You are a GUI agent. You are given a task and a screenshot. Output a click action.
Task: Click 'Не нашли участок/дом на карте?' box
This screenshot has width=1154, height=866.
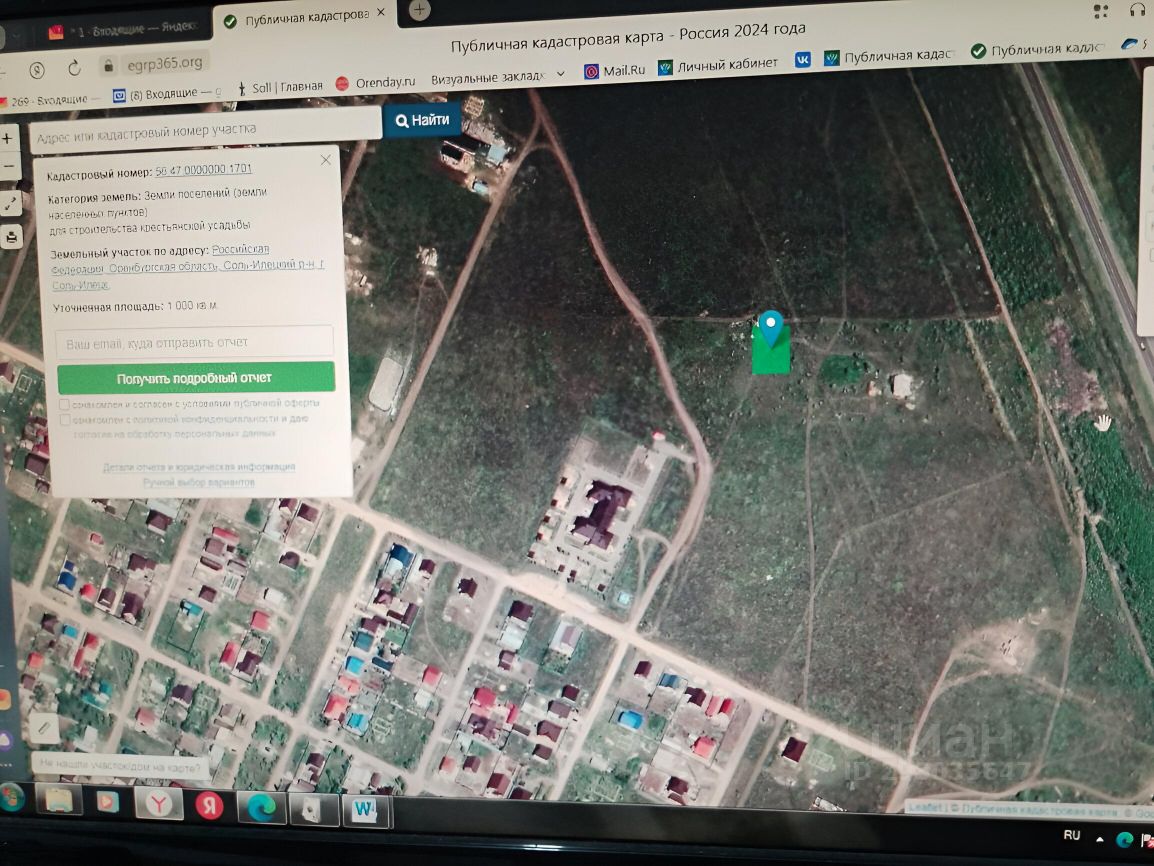pyautogui.click(x=120, y=766)
